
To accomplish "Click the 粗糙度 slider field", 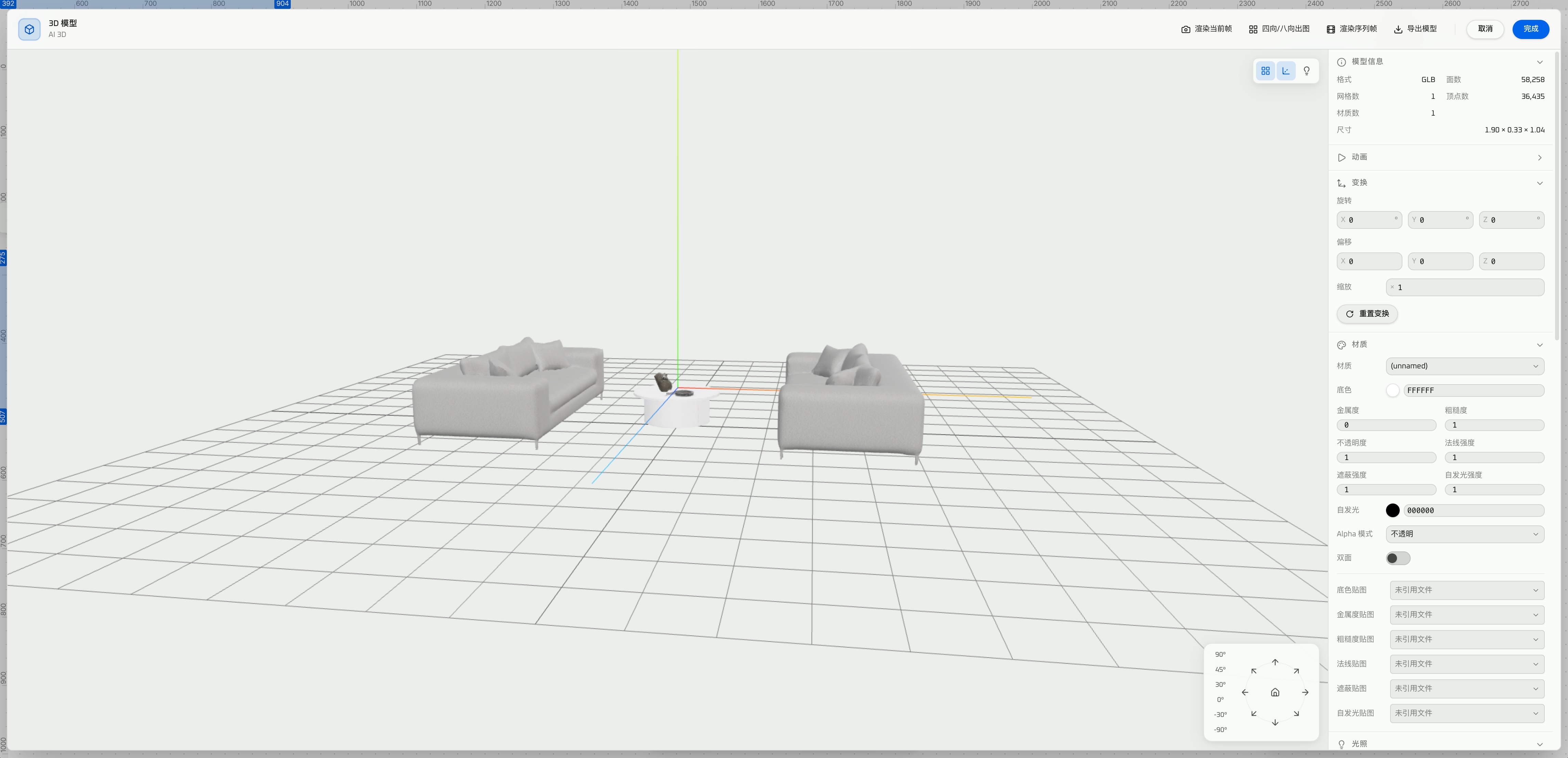I will (x=1494, y=425).
